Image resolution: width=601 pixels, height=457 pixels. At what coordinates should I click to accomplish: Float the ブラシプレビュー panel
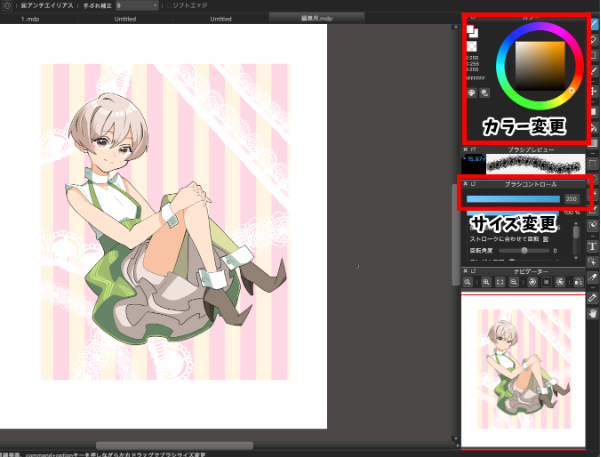pos(473,149)
